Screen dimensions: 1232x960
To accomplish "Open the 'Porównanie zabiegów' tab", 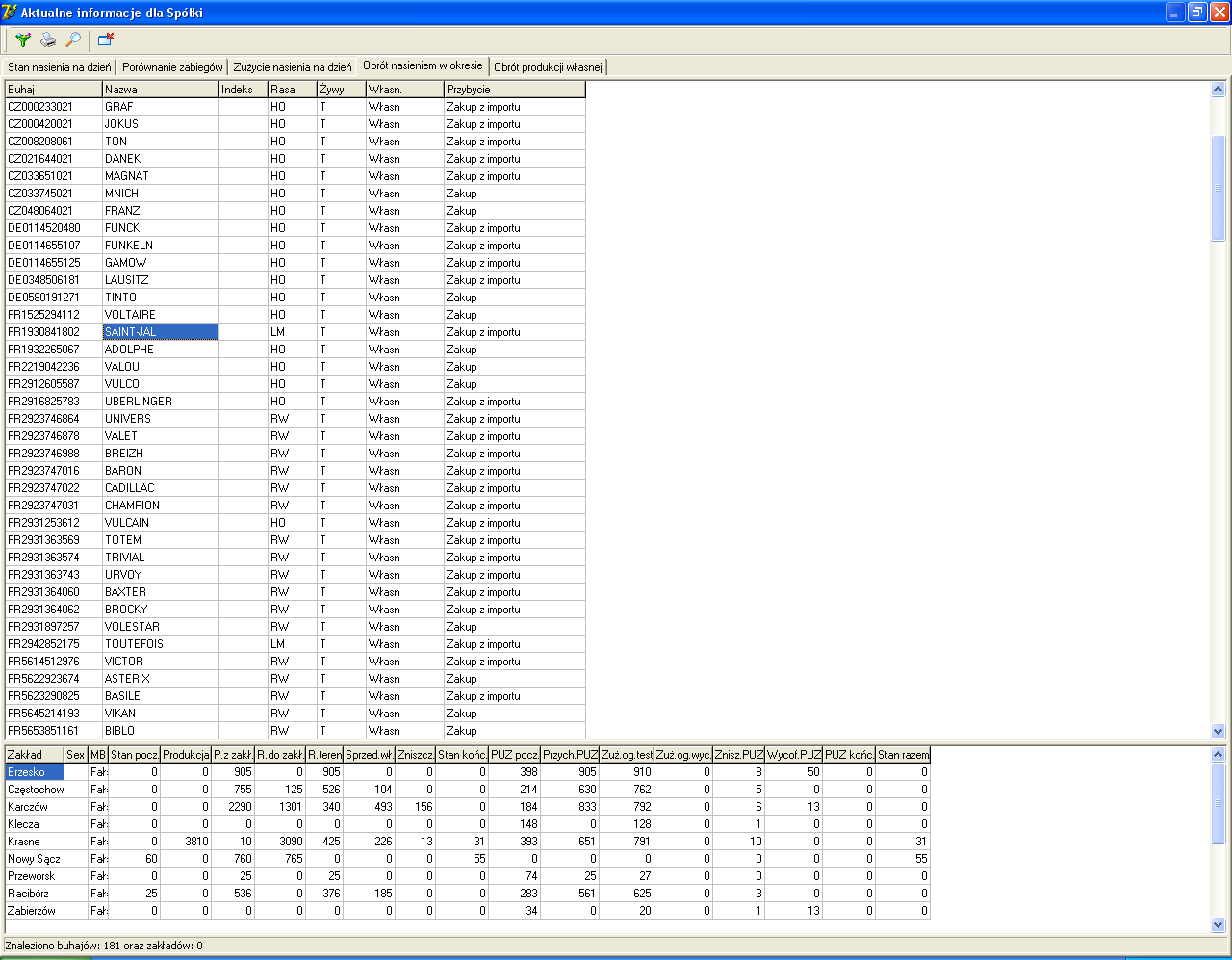I will tap(173, 67).
